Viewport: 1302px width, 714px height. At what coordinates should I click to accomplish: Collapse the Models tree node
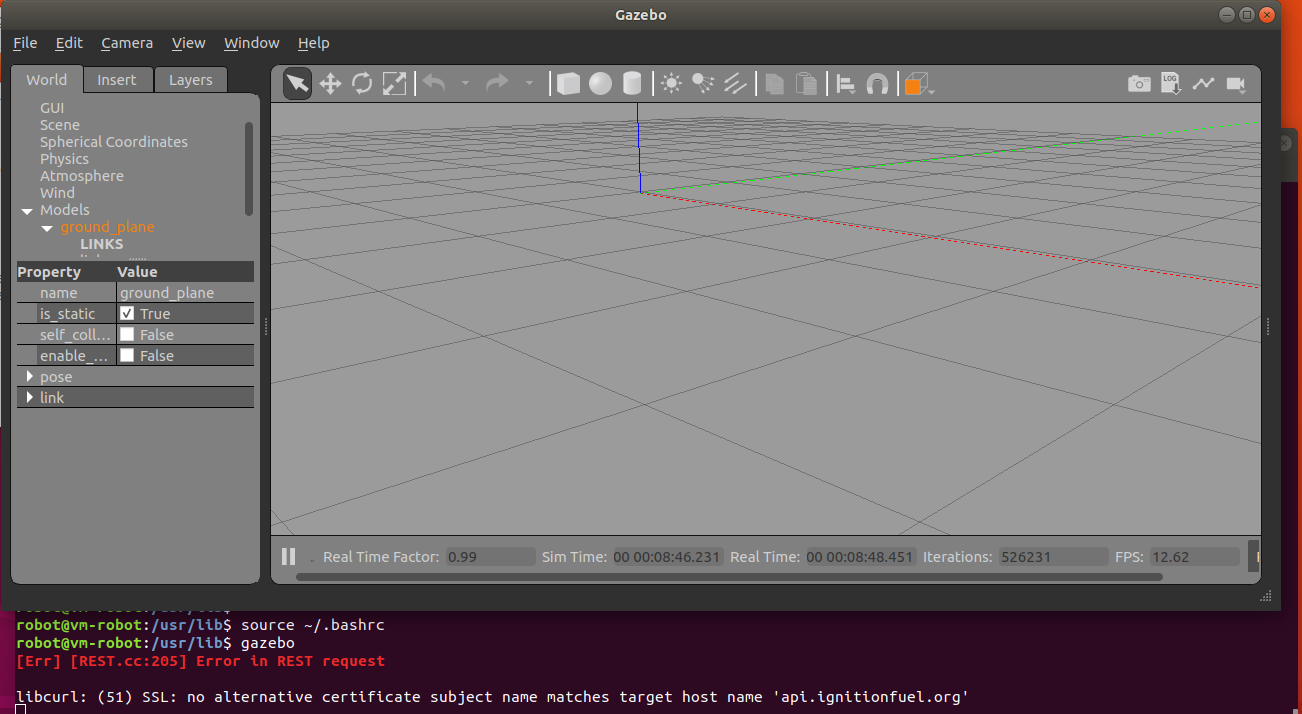pyautogui.click(x=27, y=211)
